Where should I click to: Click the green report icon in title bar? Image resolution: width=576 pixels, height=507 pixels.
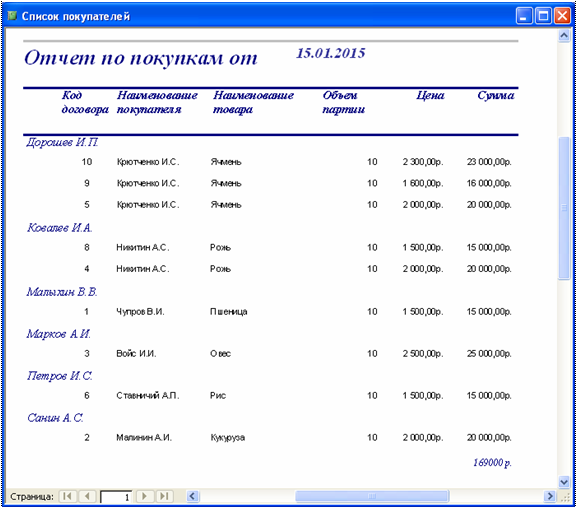point(12,16)
